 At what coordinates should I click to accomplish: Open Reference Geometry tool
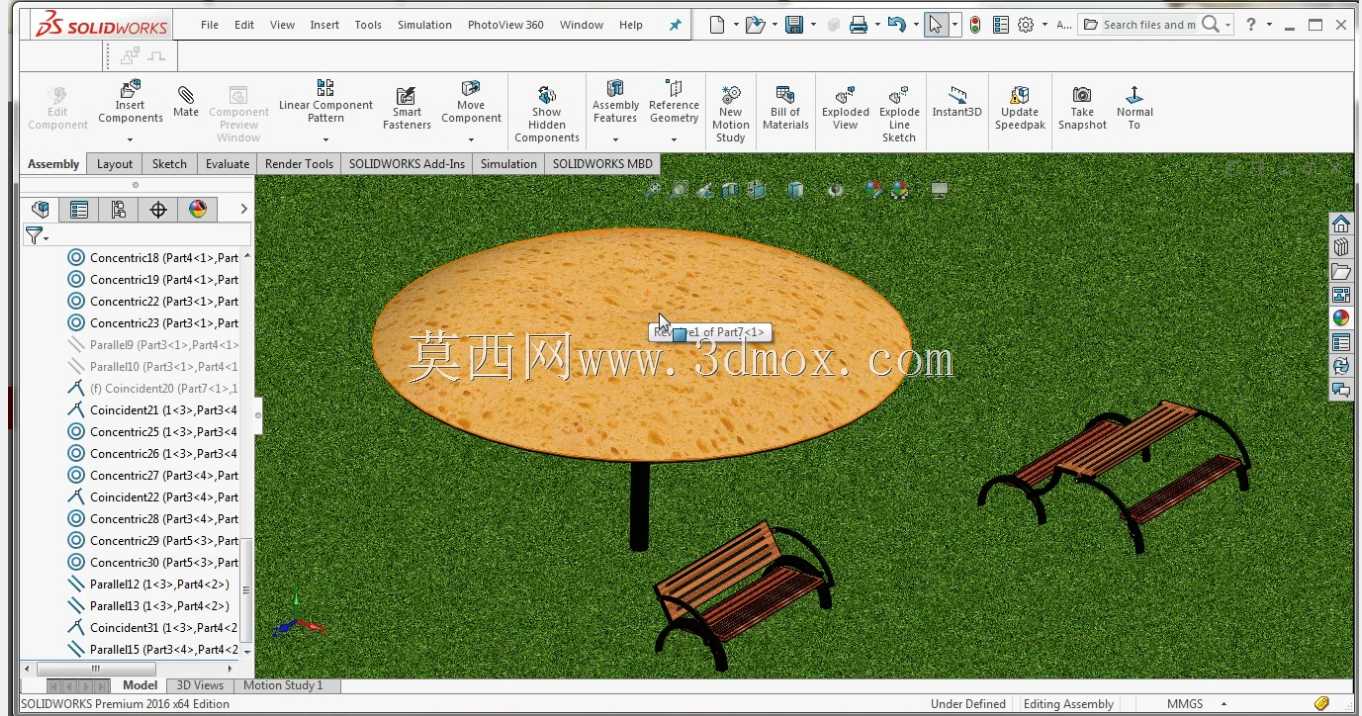pyautogui.click(x=674, y=102)
